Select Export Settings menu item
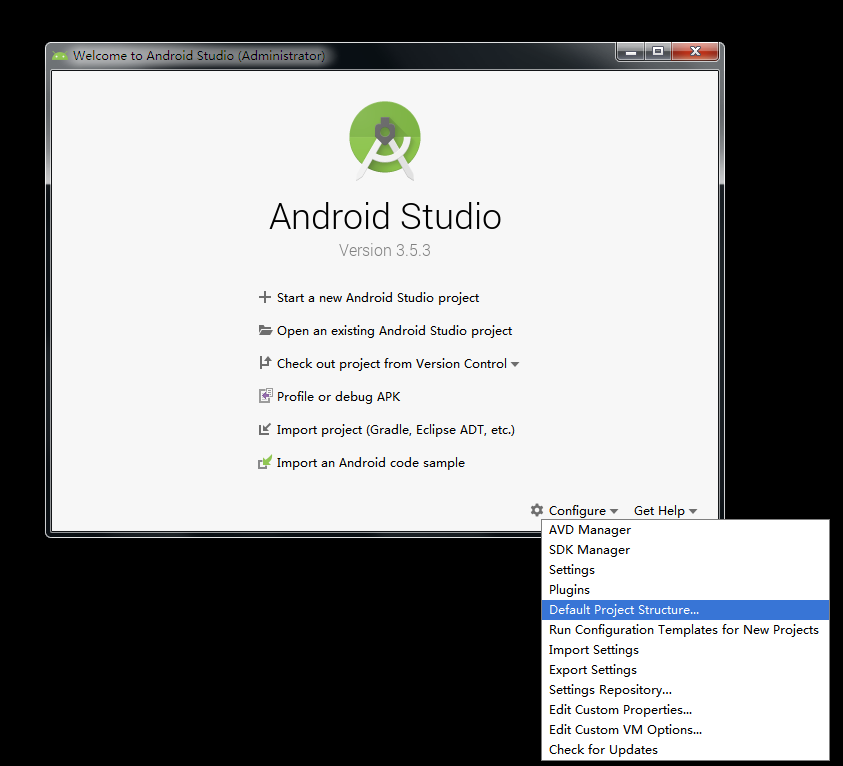Screen dimensions: 843x766 (685, 670)
